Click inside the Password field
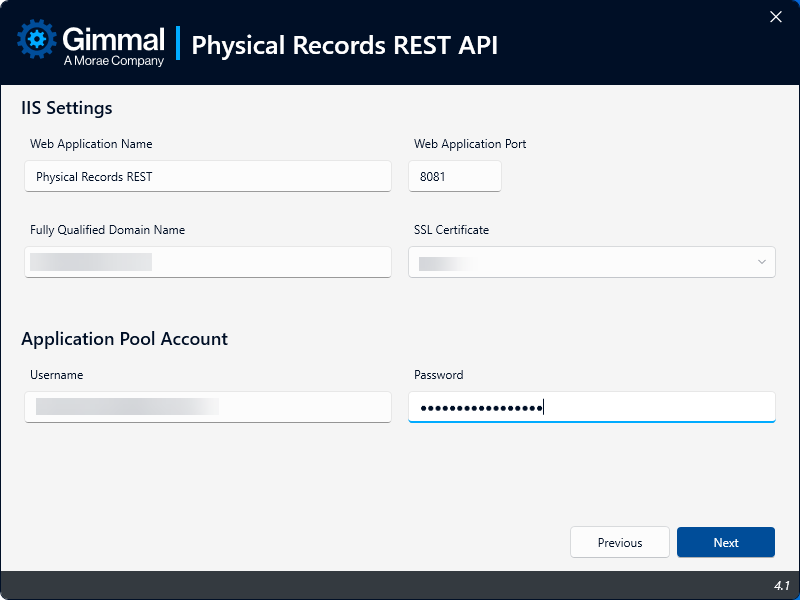The height and width of the screenshot is (600, 800). point(650,406)
